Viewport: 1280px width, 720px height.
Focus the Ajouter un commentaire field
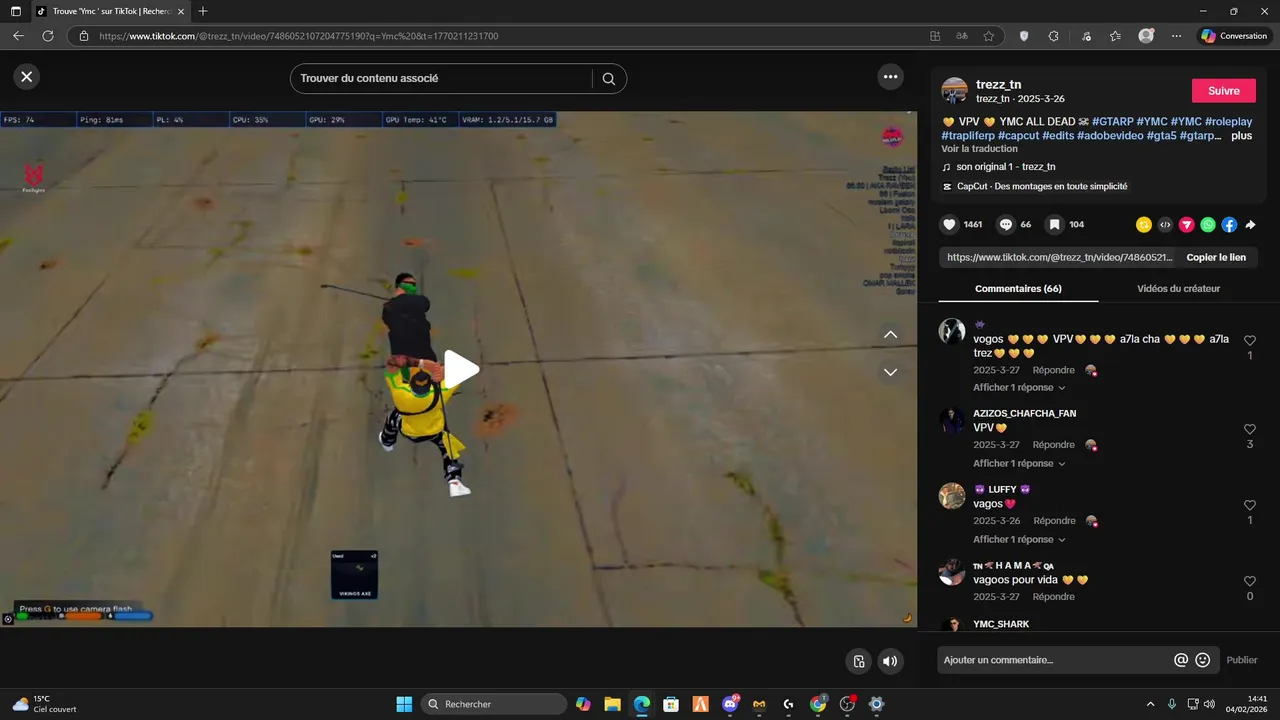[1052, 660]
